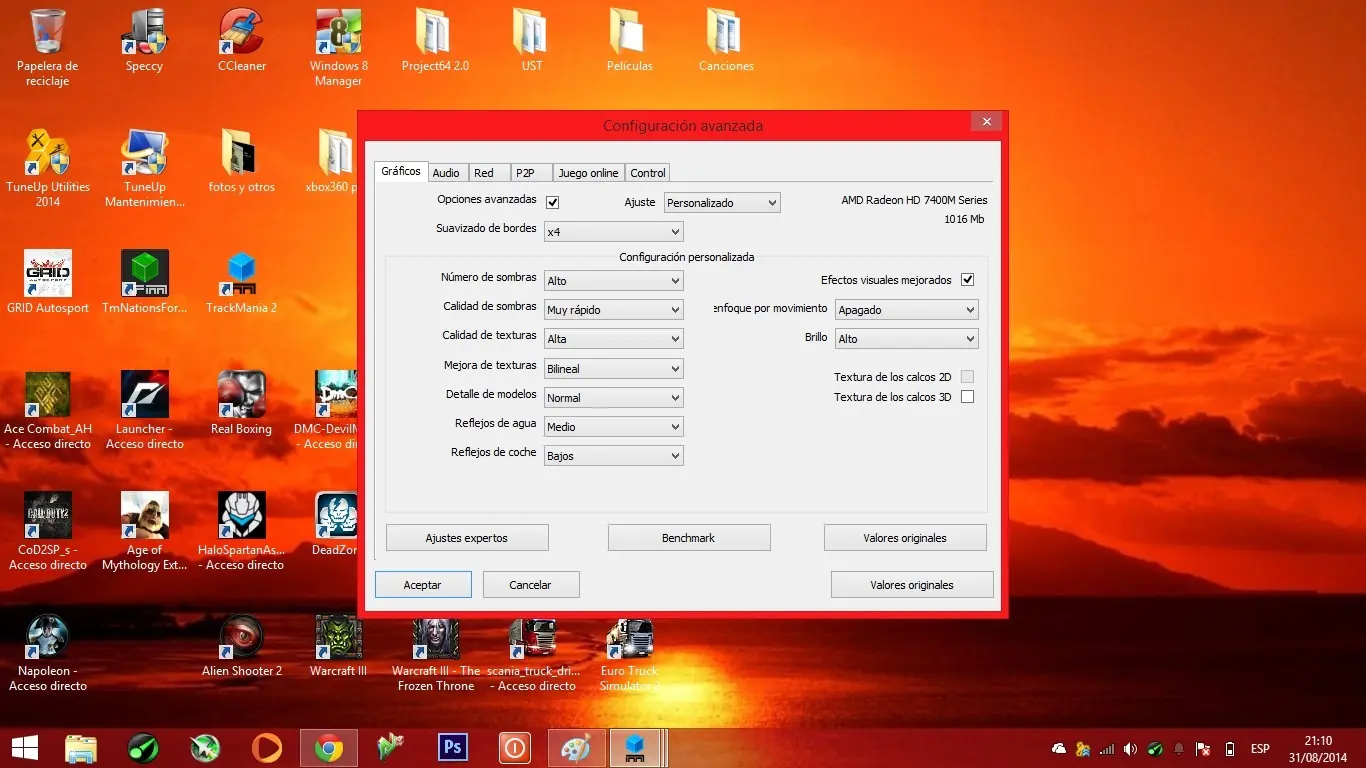
Task: Select the Napoleon desktop shortcut
Action: [48, 652]
